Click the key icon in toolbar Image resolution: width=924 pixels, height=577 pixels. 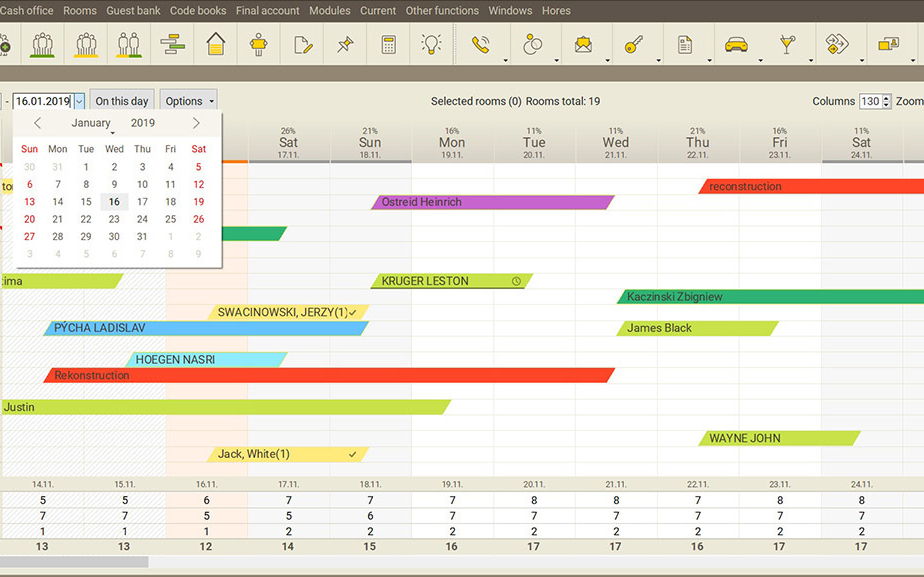point(633,45)
